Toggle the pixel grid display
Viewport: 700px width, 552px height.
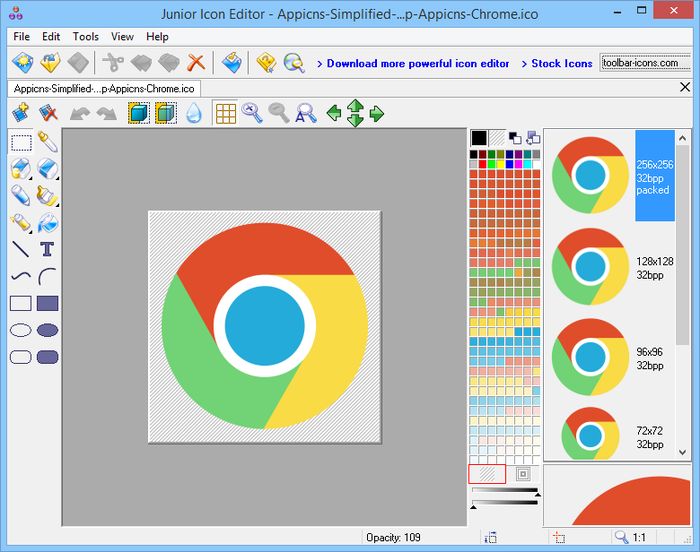pos(226,113)
